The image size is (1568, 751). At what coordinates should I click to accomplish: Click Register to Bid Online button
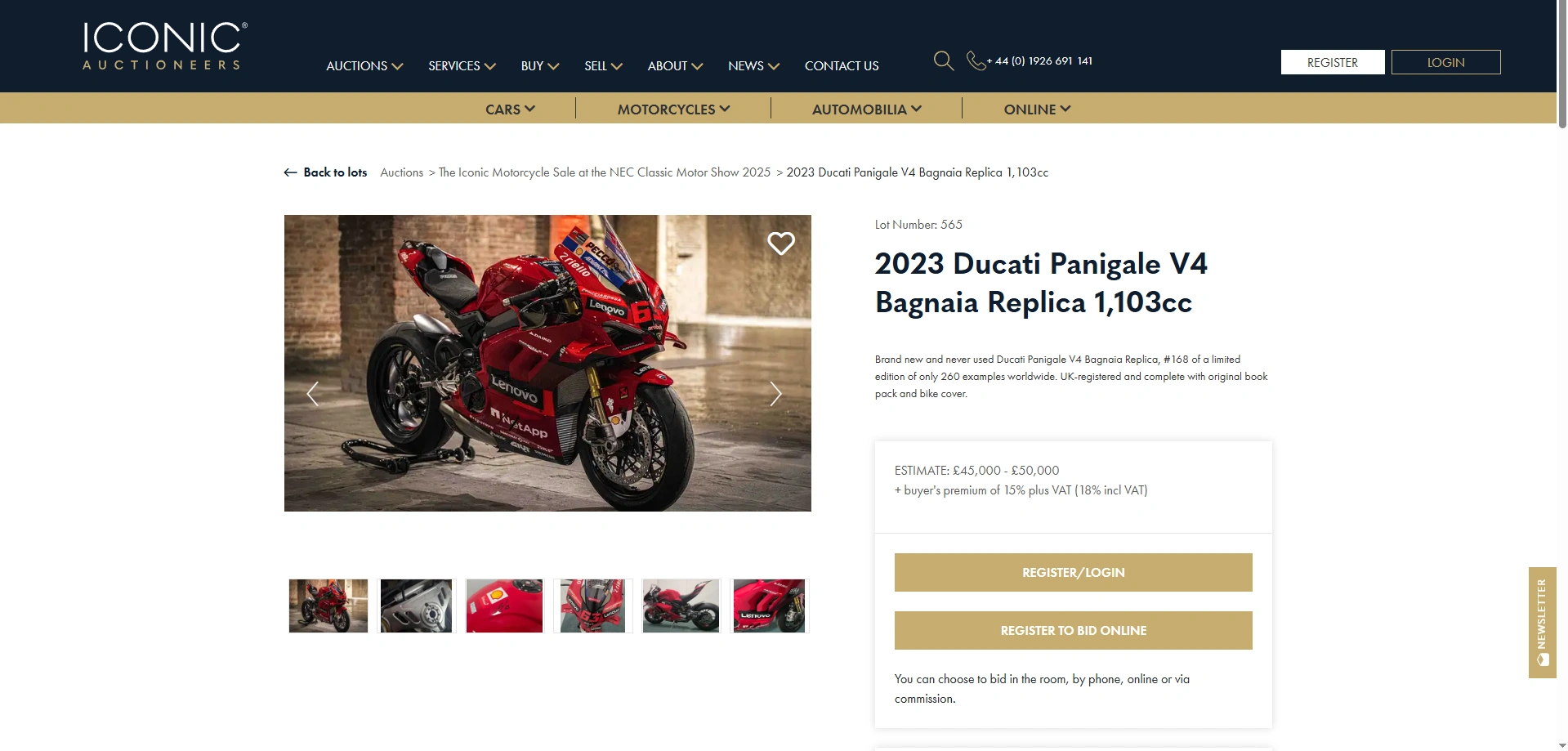1073,630
